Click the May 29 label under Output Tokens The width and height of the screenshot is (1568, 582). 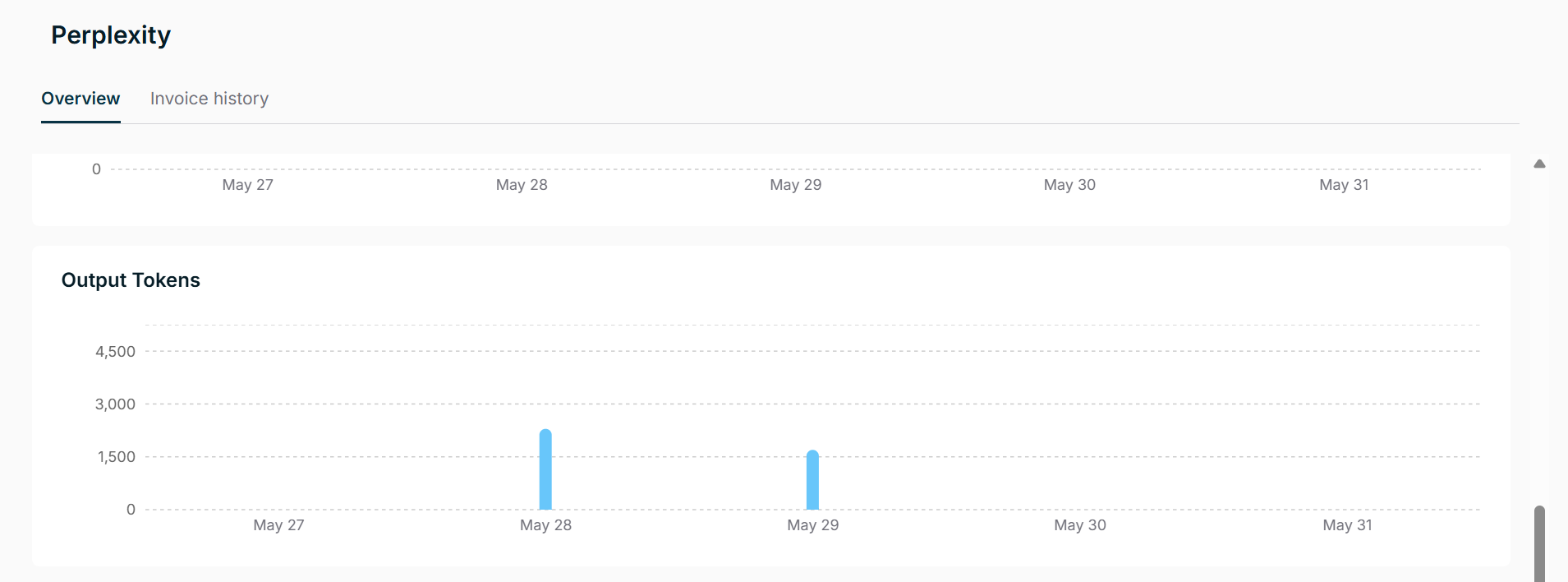pos(812,525)
